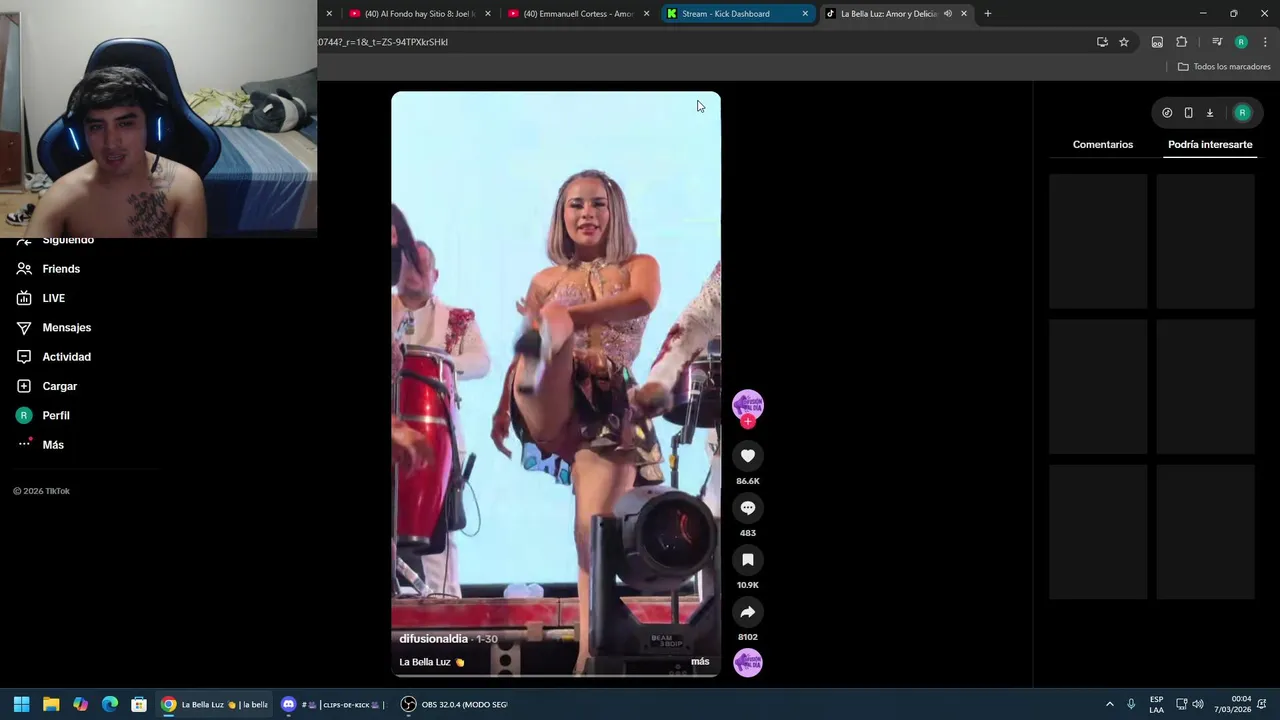1280x720 pixels.
Task: Switch to the Podría interesarte tab
Action: tap(1210, 145)
